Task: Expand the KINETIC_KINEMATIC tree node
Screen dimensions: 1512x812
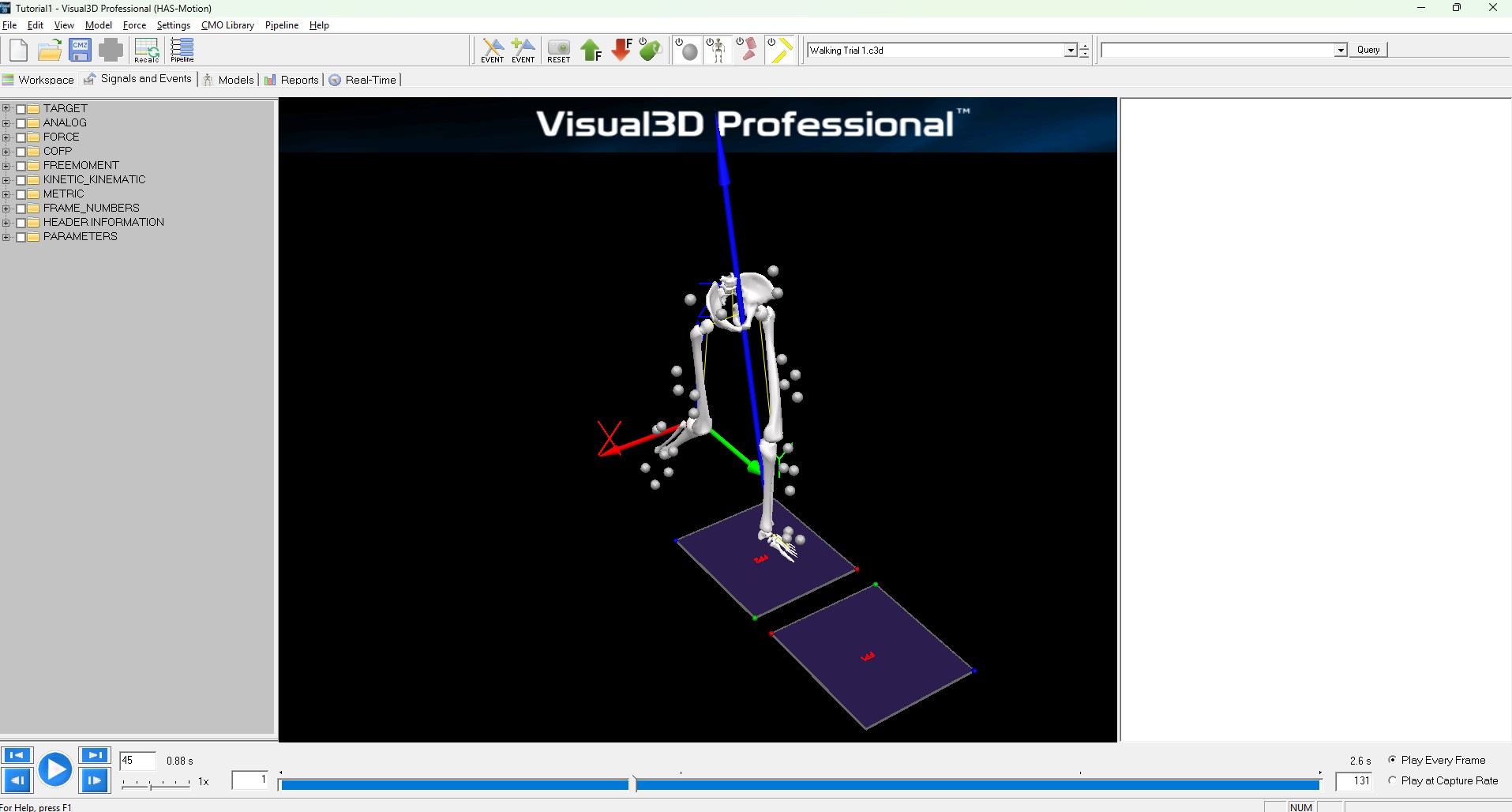Action: pyautogui.click(x=6, y=180)
